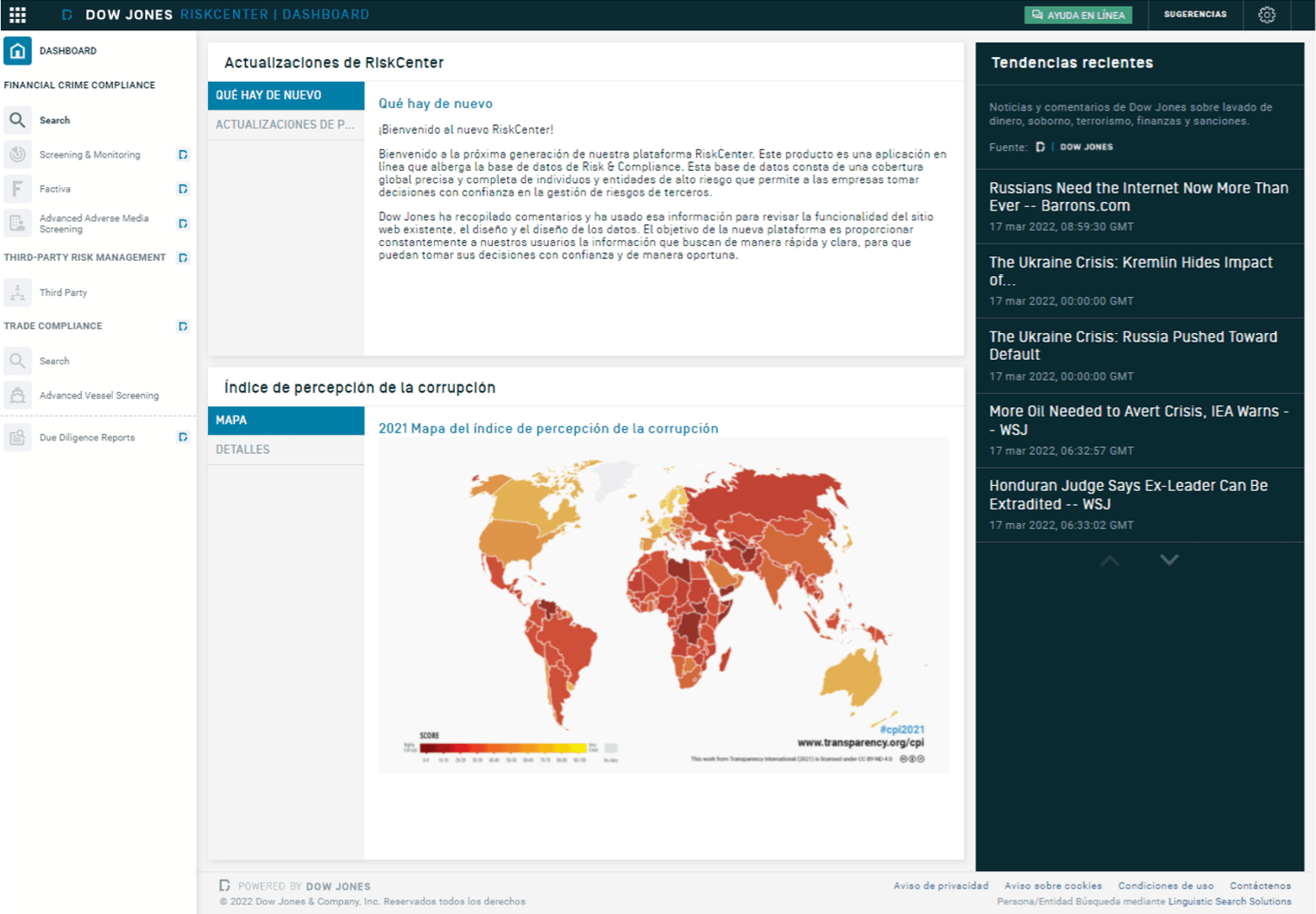Click the Financial Crime Search magnifier icon

(x=17, y=120)
